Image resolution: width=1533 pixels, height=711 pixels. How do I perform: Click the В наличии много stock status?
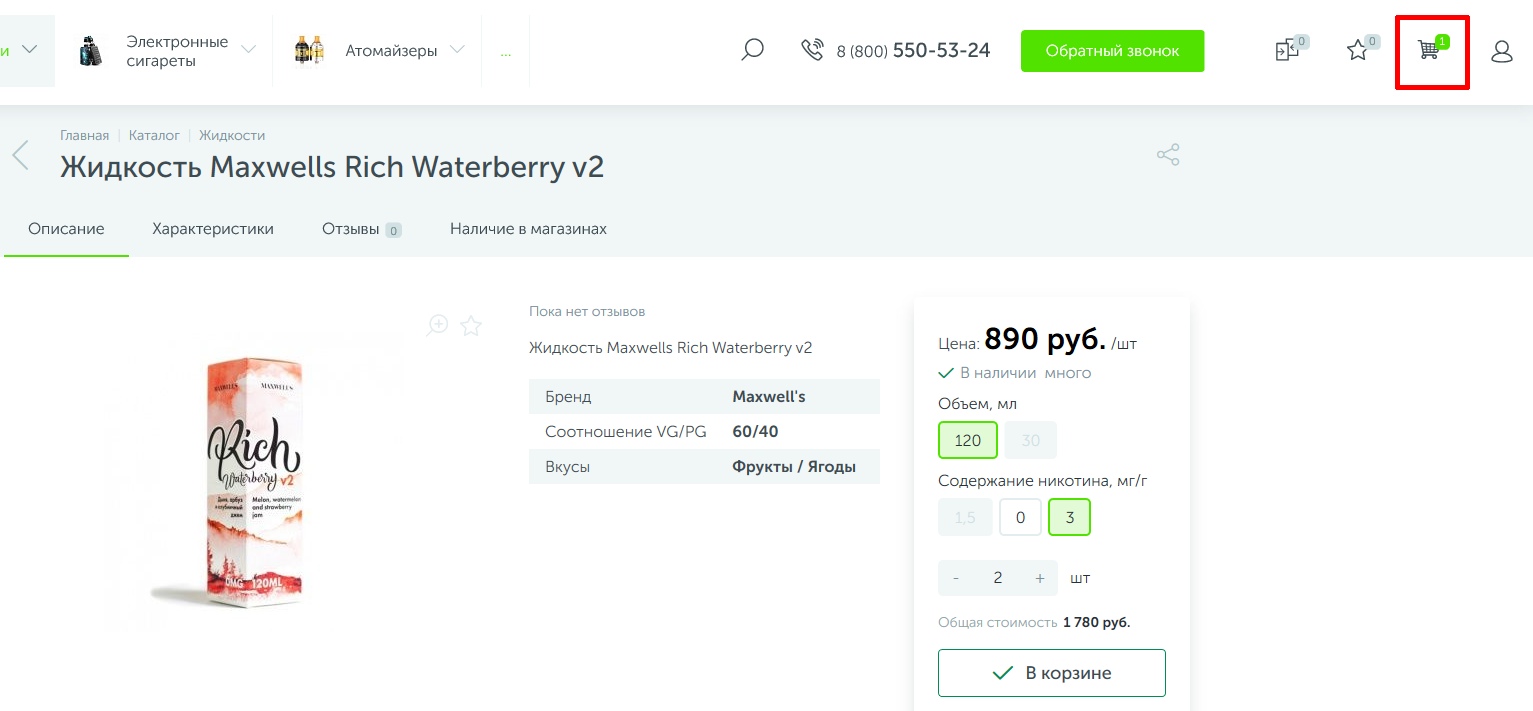(1015, 373)
